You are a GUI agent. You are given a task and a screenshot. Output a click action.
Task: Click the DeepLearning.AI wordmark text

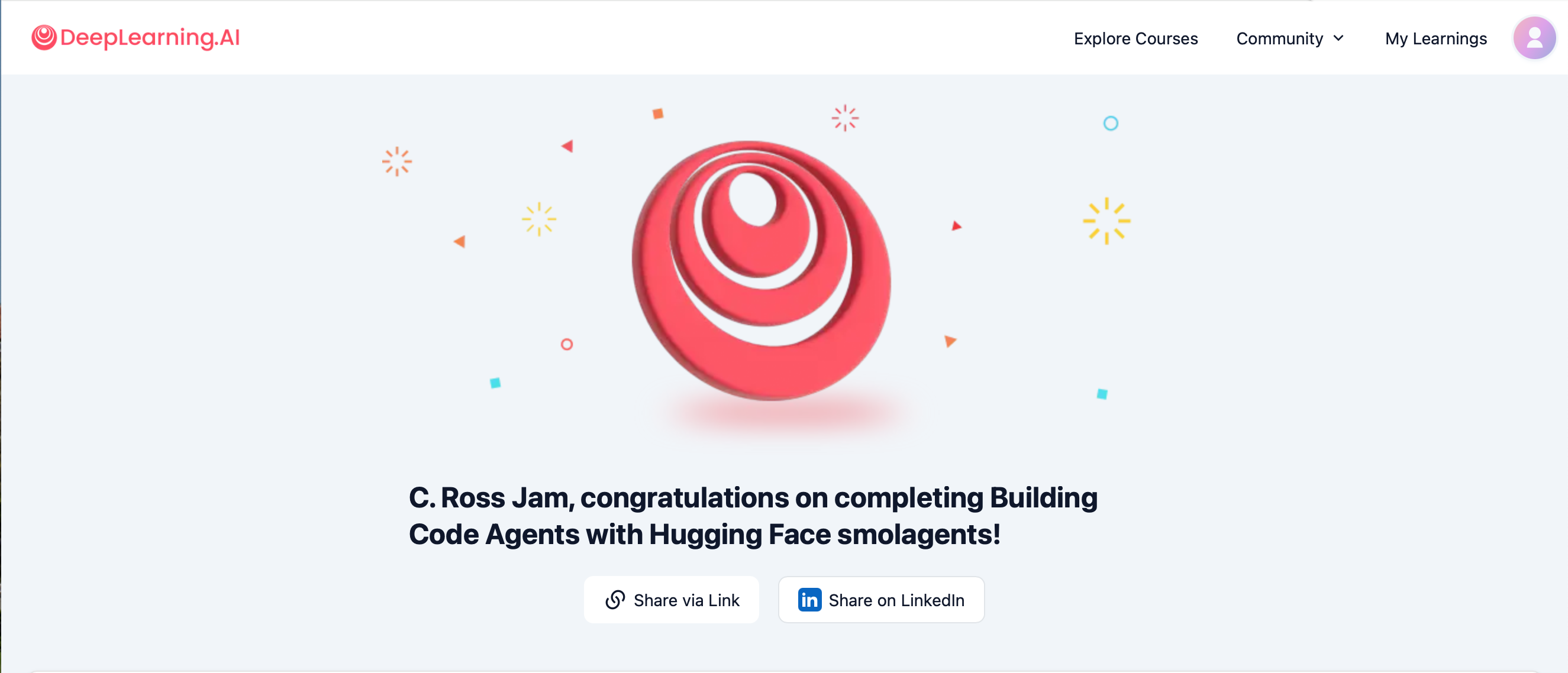click(x=150, y=38)
